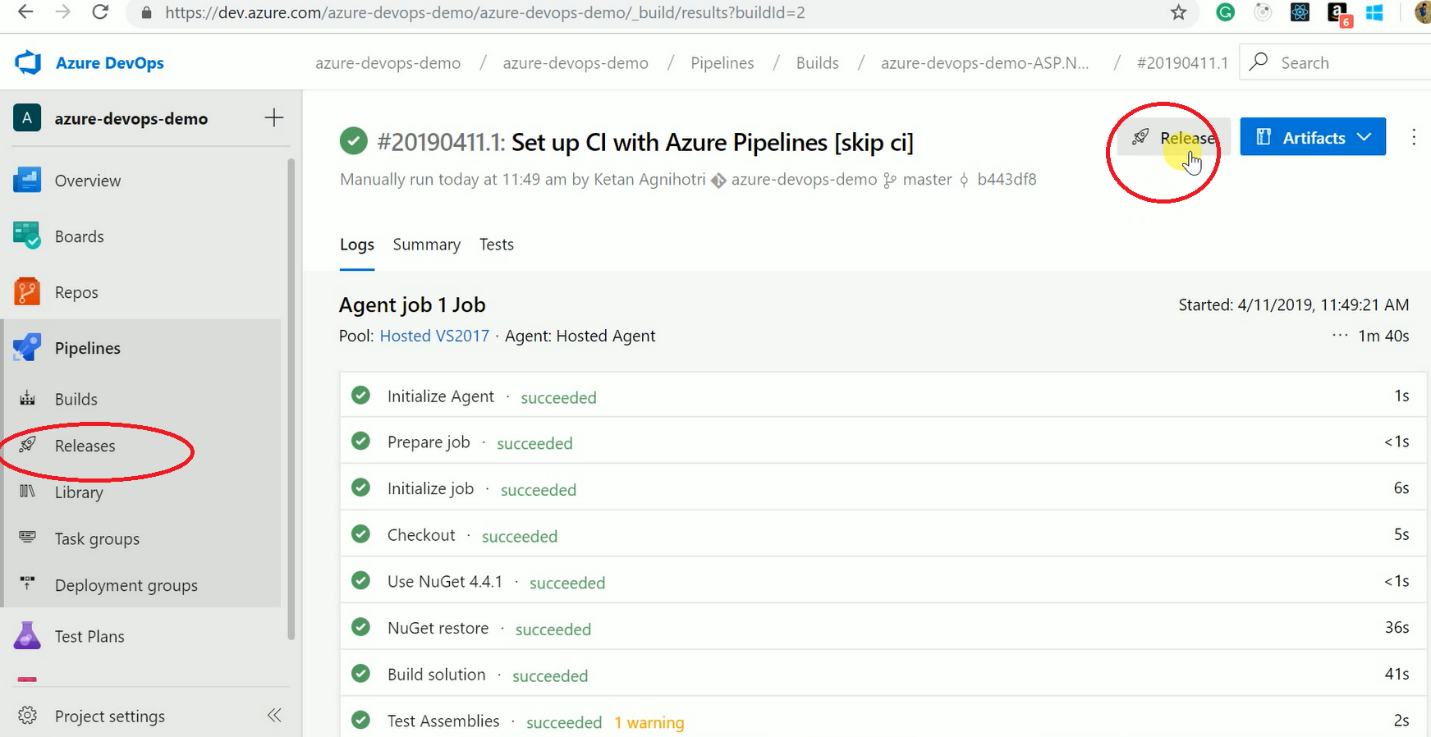The image size is (1431, 737).
Task: Open Boards from the sidebar icon
Action: (x=27, y=236)
